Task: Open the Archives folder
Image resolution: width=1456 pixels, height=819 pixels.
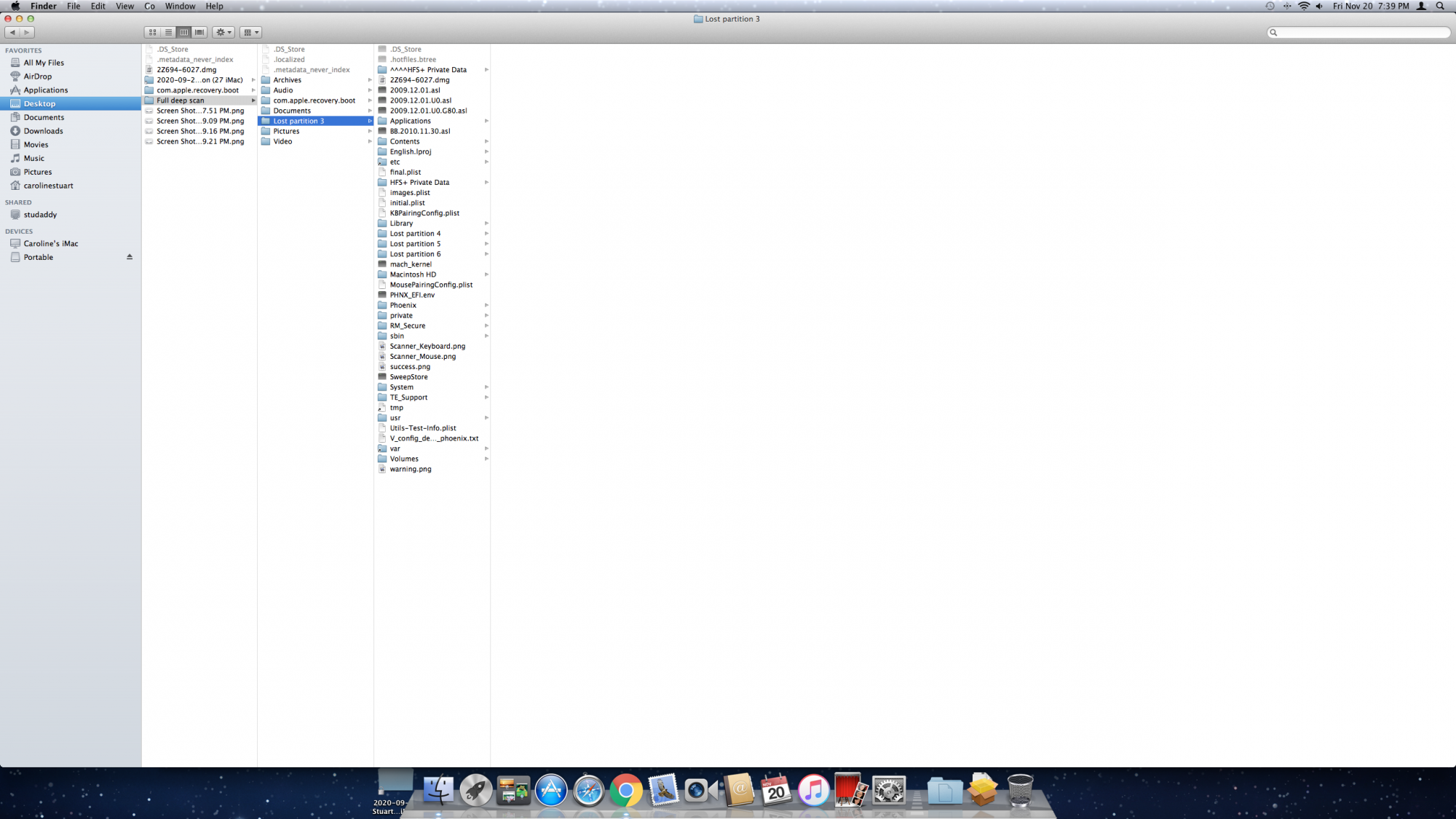Action: click(287, 80)
